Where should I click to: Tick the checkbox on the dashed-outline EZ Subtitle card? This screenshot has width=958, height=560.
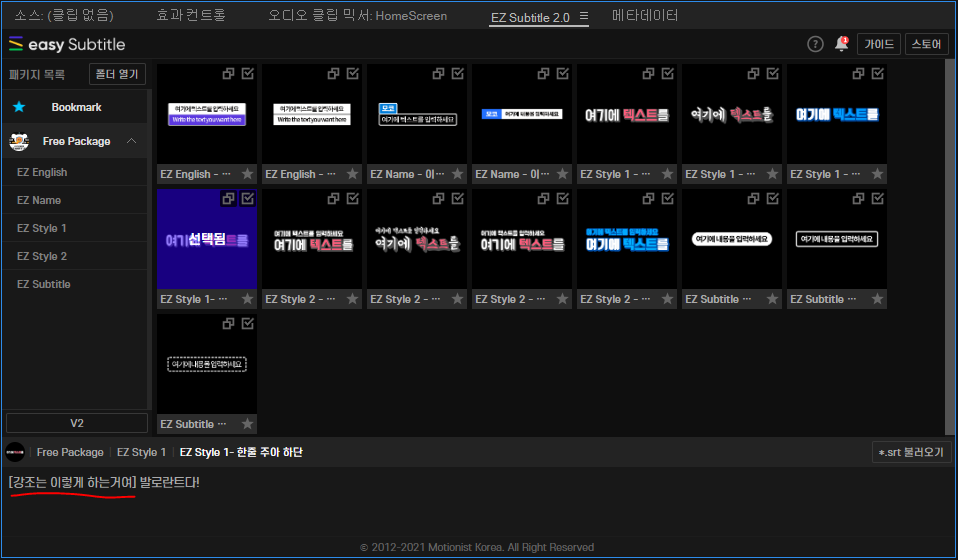[x=248, y=324]
